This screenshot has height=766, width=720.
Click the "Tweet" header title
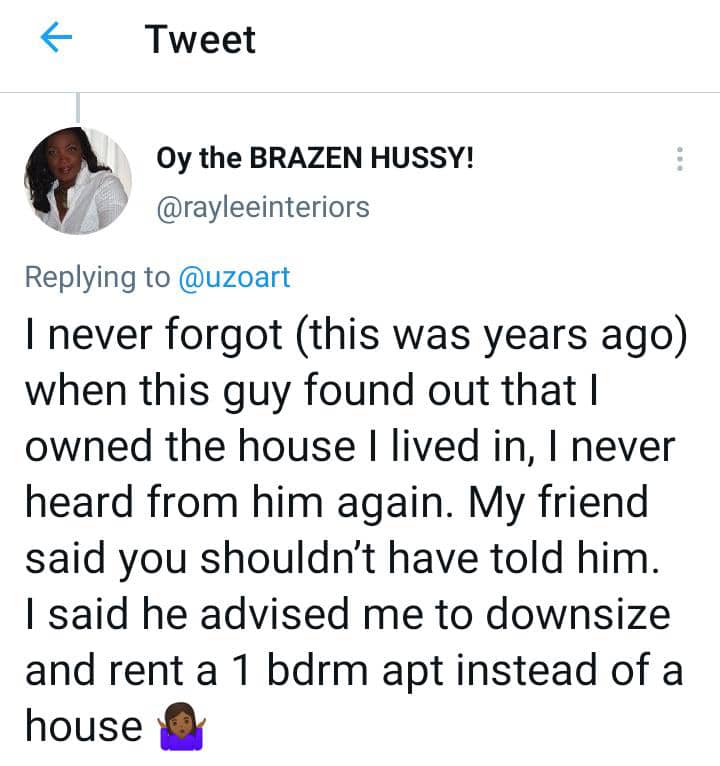200,39
